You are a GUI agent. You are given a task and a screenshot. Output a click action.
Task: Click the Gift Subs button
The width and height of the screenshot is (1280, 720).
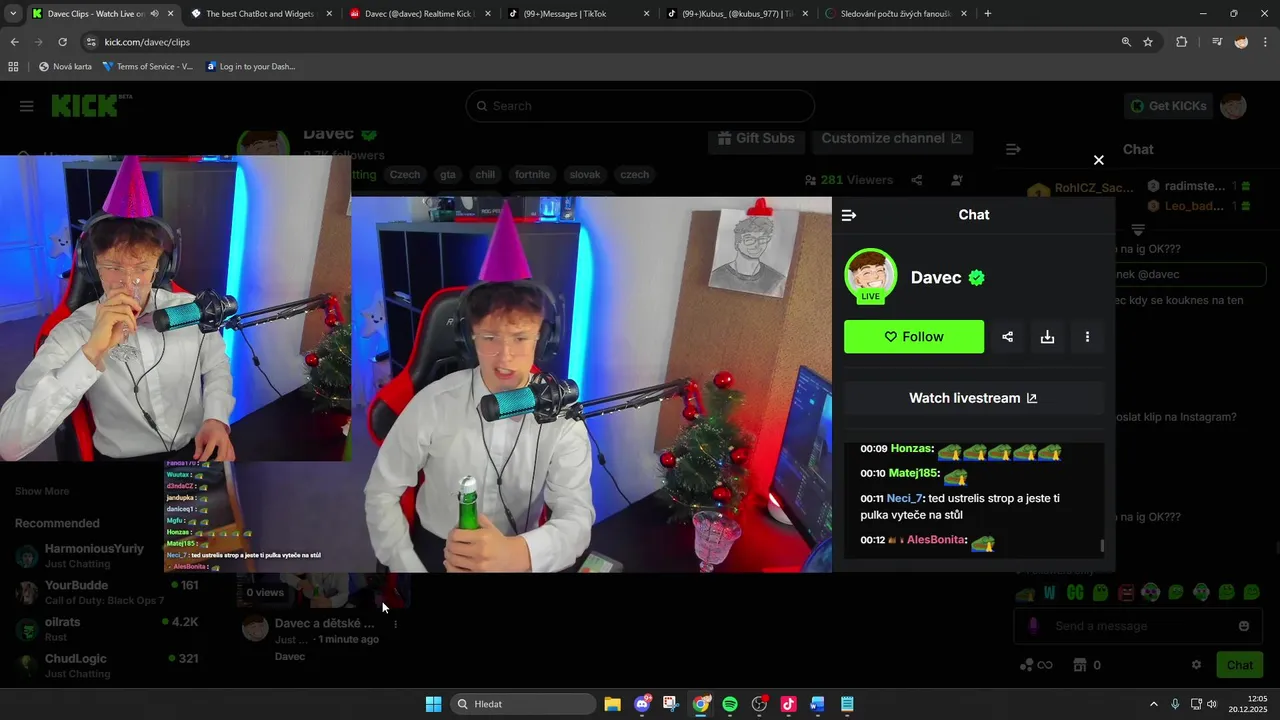click(x=757, y=138)
